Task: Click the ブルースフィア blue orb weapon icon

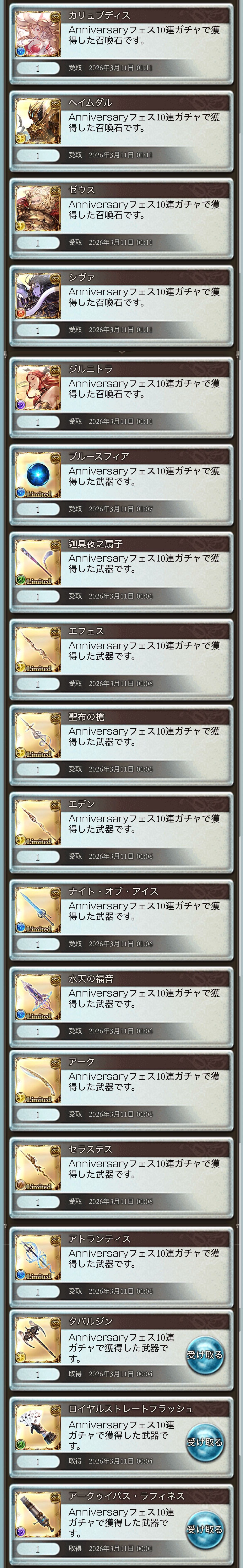Action: point(38,475)
